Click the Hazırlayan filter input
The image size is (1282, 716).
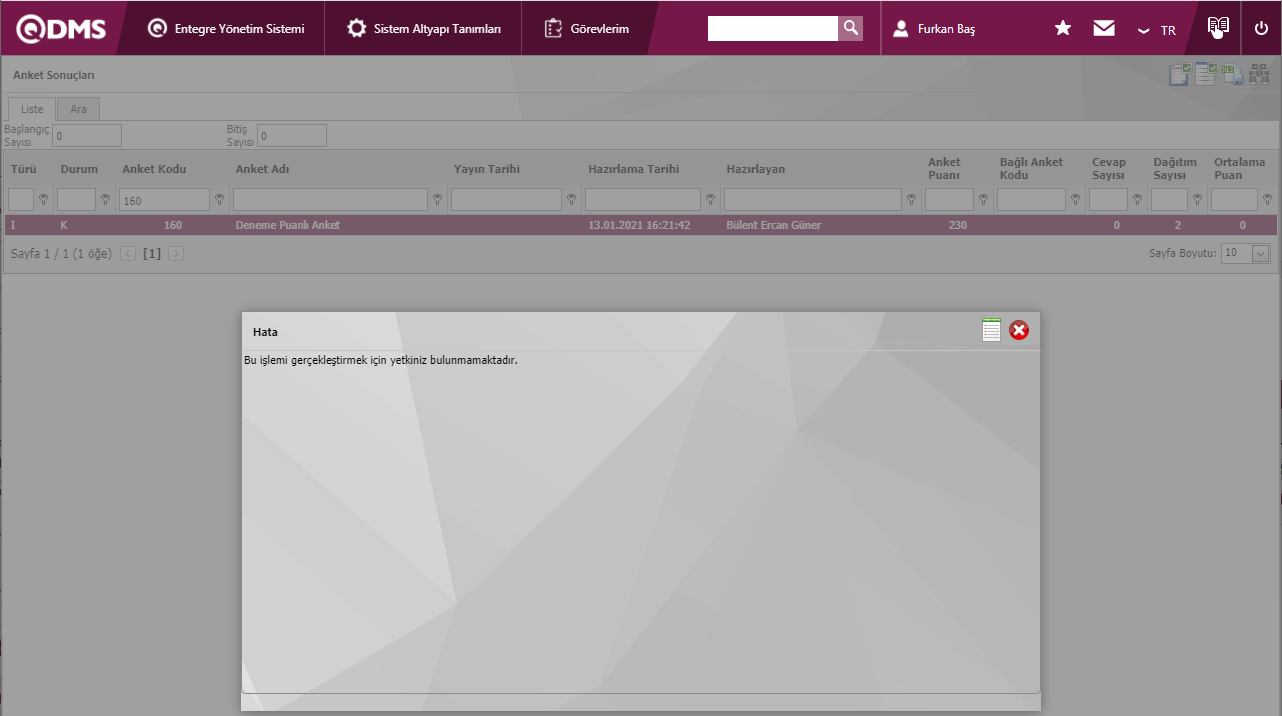click(813, 200)
